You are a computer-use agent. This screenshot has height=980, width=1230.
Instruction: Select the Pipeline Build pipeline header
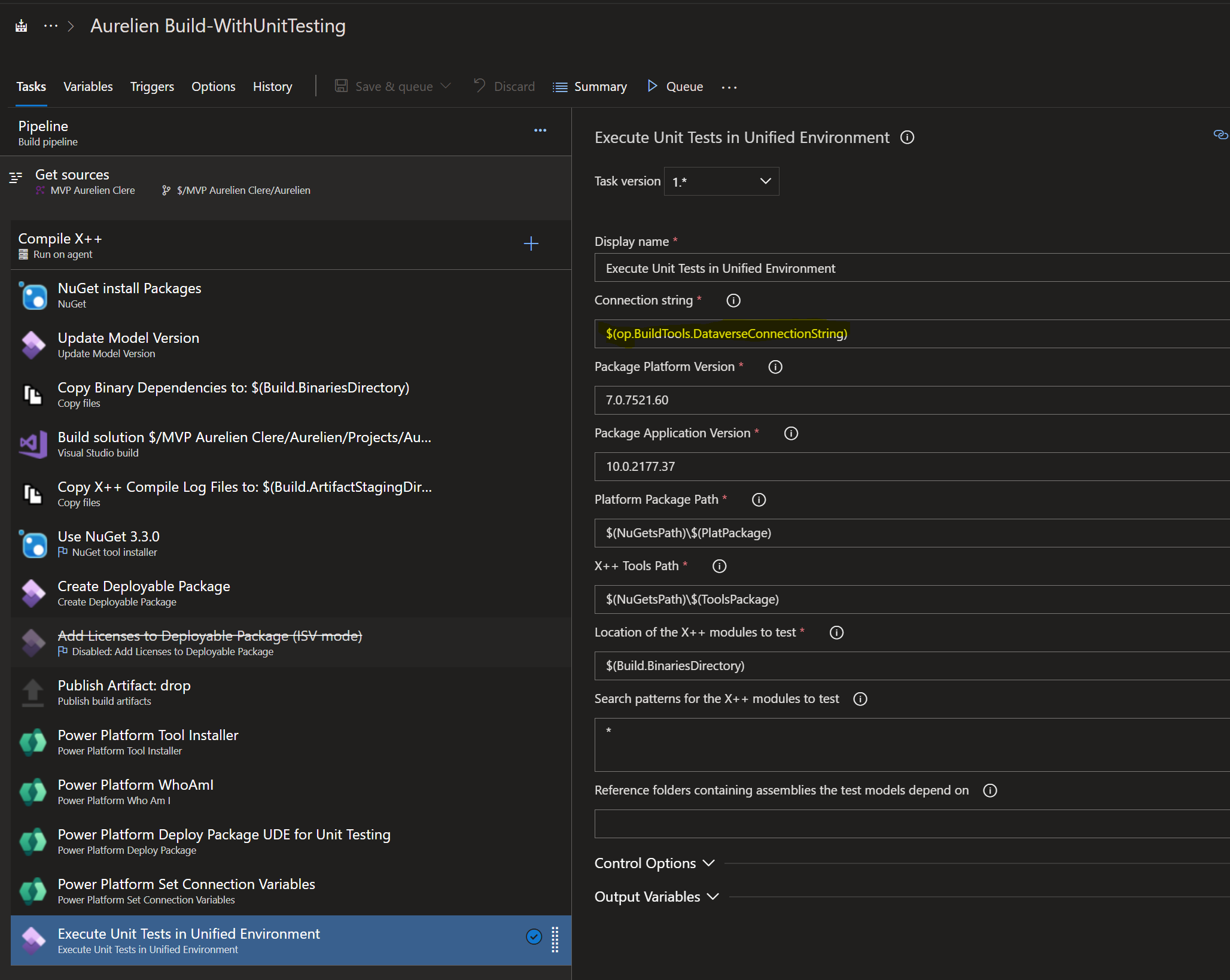point(286,133)
